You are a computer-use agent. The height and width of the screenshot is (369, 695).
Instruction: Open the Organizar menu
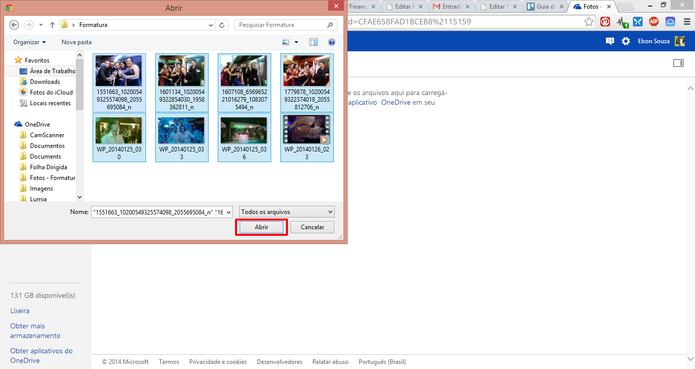coord(29,42)
